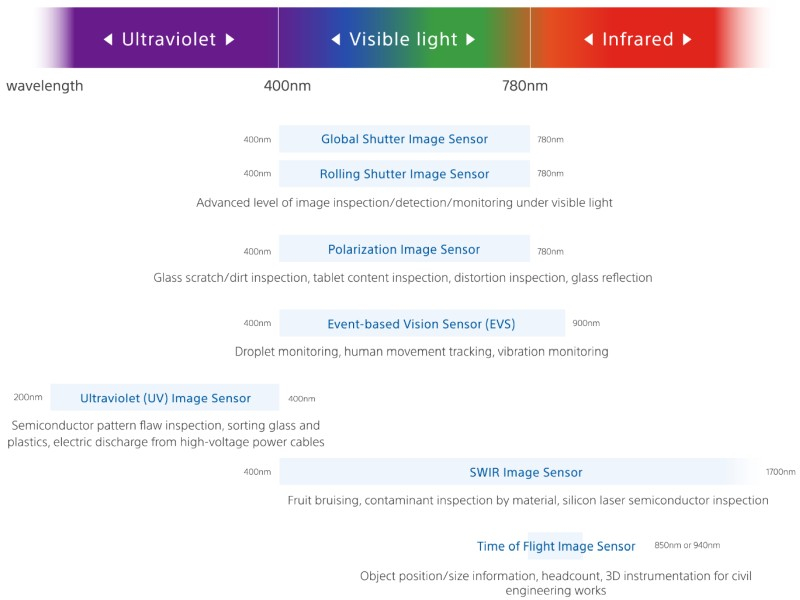Click the red Infrared spectrum band
Screen dimensions: 800x600
click(651, 37)
